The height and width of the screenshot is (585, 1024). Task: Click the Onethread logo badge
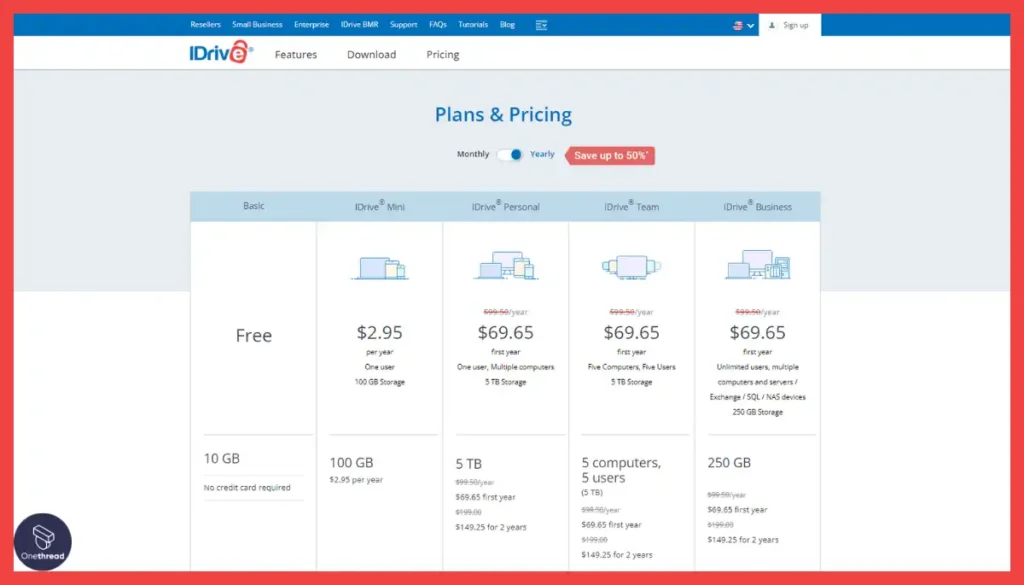(42, 542)
